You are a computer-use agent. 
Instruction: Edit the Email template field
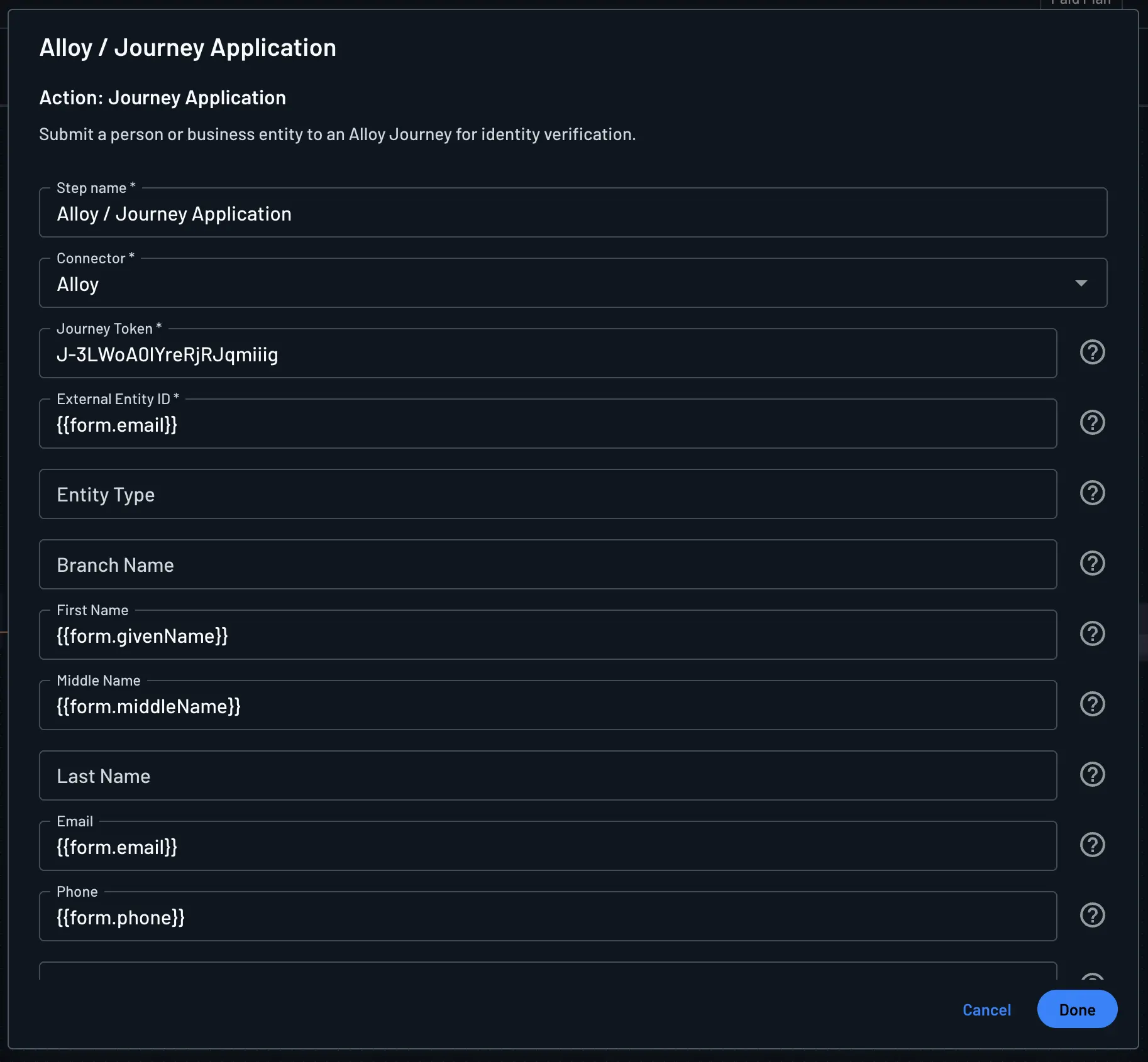pos(548,846)
